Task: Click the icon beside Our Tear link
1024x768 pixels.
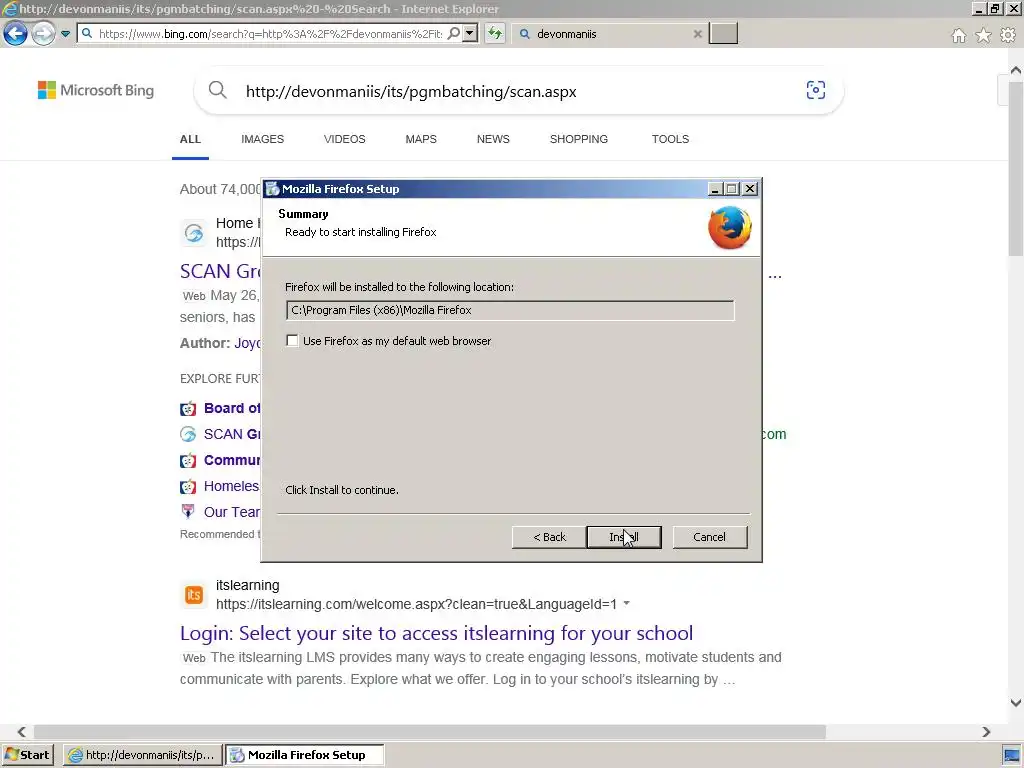Action: 188,511
